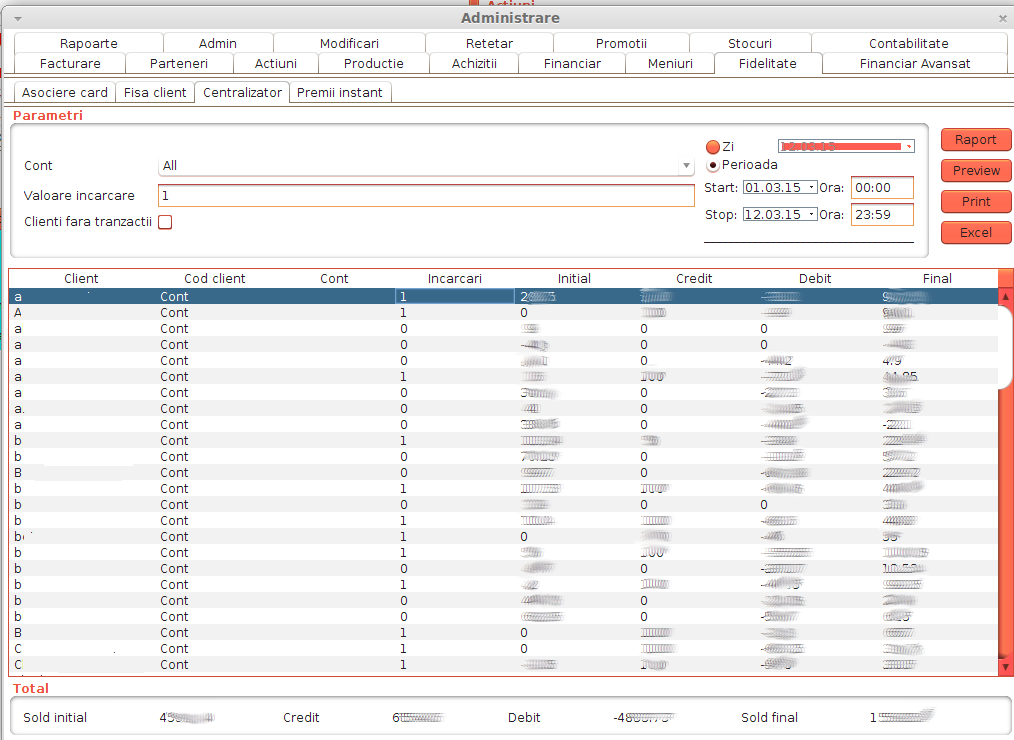Select the Fidelitate tab
The width and height of the screenshot is (1014, 740).
click(x=768, y=63)
